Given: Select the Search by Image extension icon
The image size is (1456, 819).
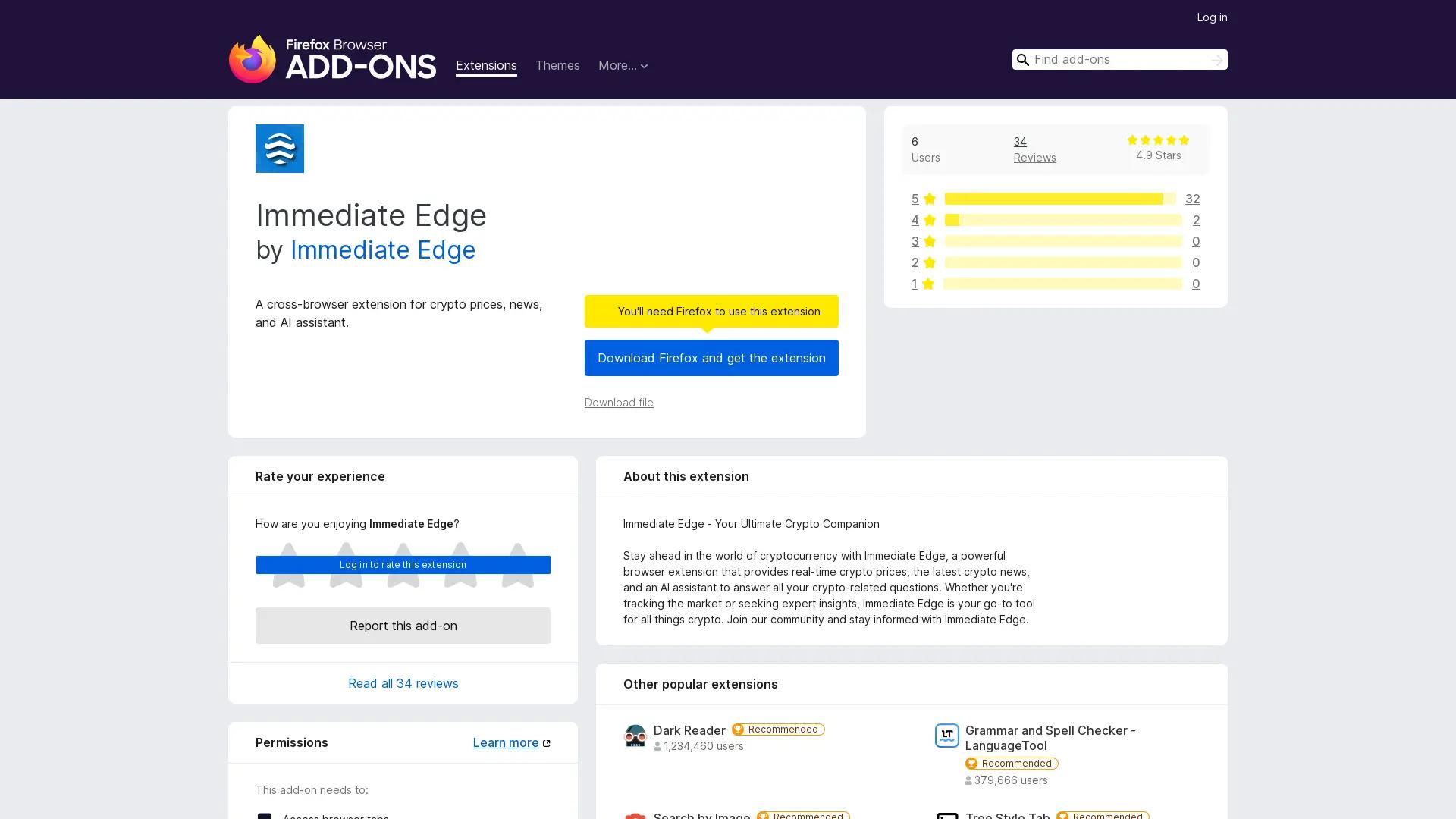Looking at the screenshot, I should pos(635,815).
